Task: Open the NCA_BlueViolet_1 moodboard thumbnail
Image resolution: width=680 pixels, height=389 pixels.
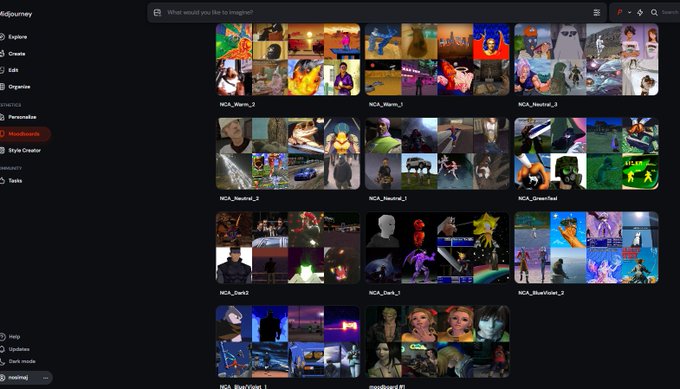Action: point(288,342)
